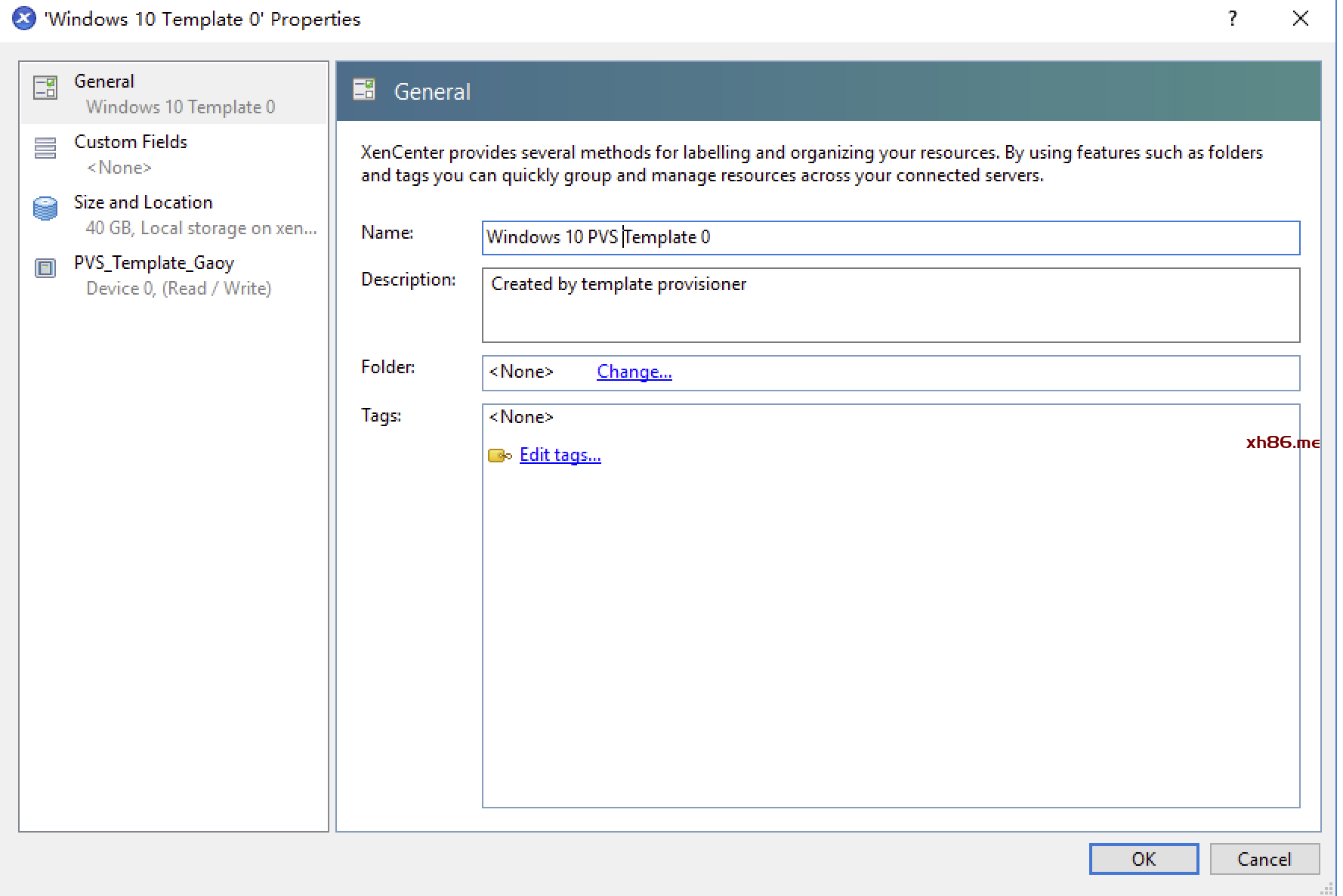1343x896 pixels.
Task: Open the help question mark button
Action: pyautogui.click(x=1233, y=18)
